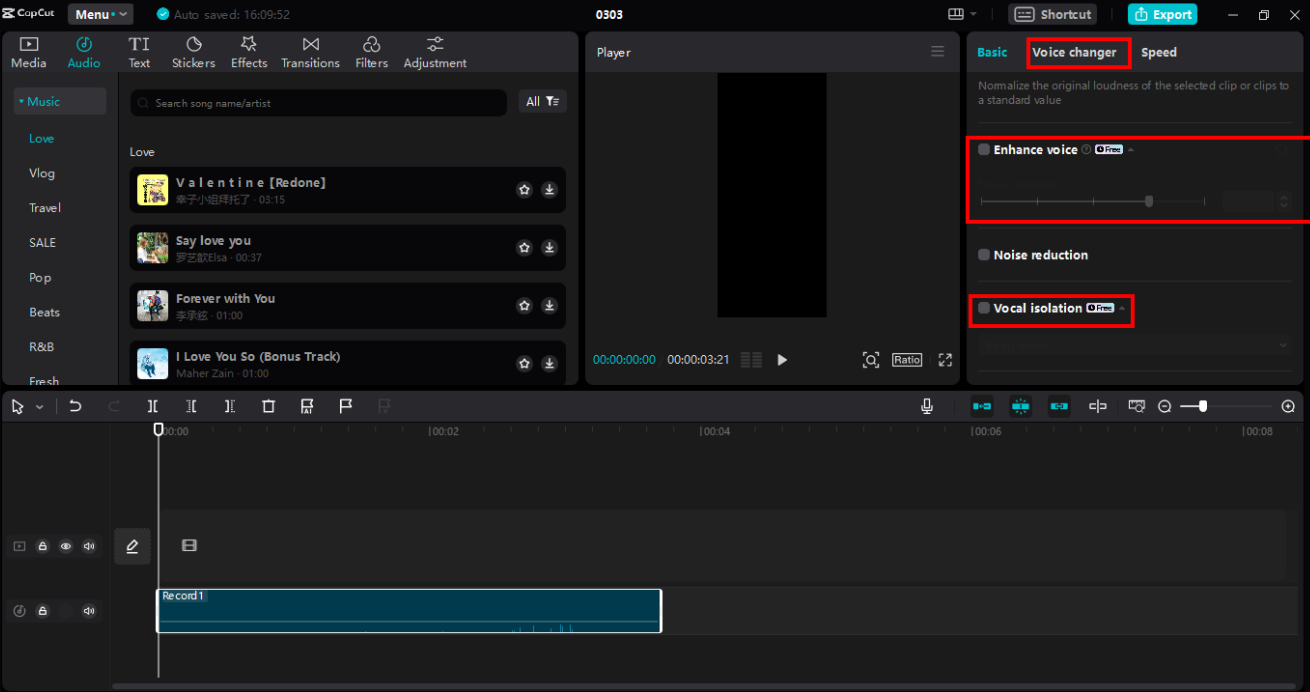Collapse the Enhance voice section

coord(1131,150)
